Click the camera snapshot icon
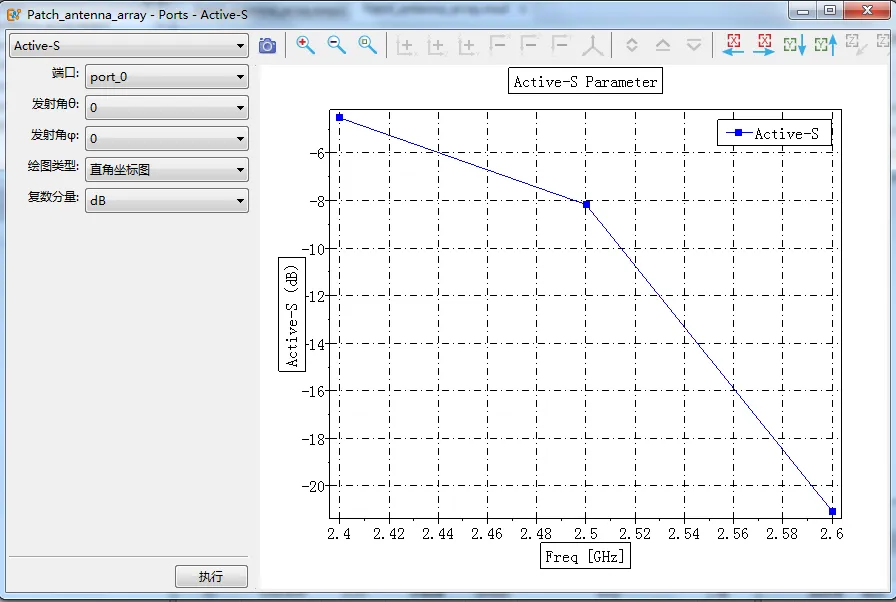This screenshot has width=896, height=602. (267, 46)
